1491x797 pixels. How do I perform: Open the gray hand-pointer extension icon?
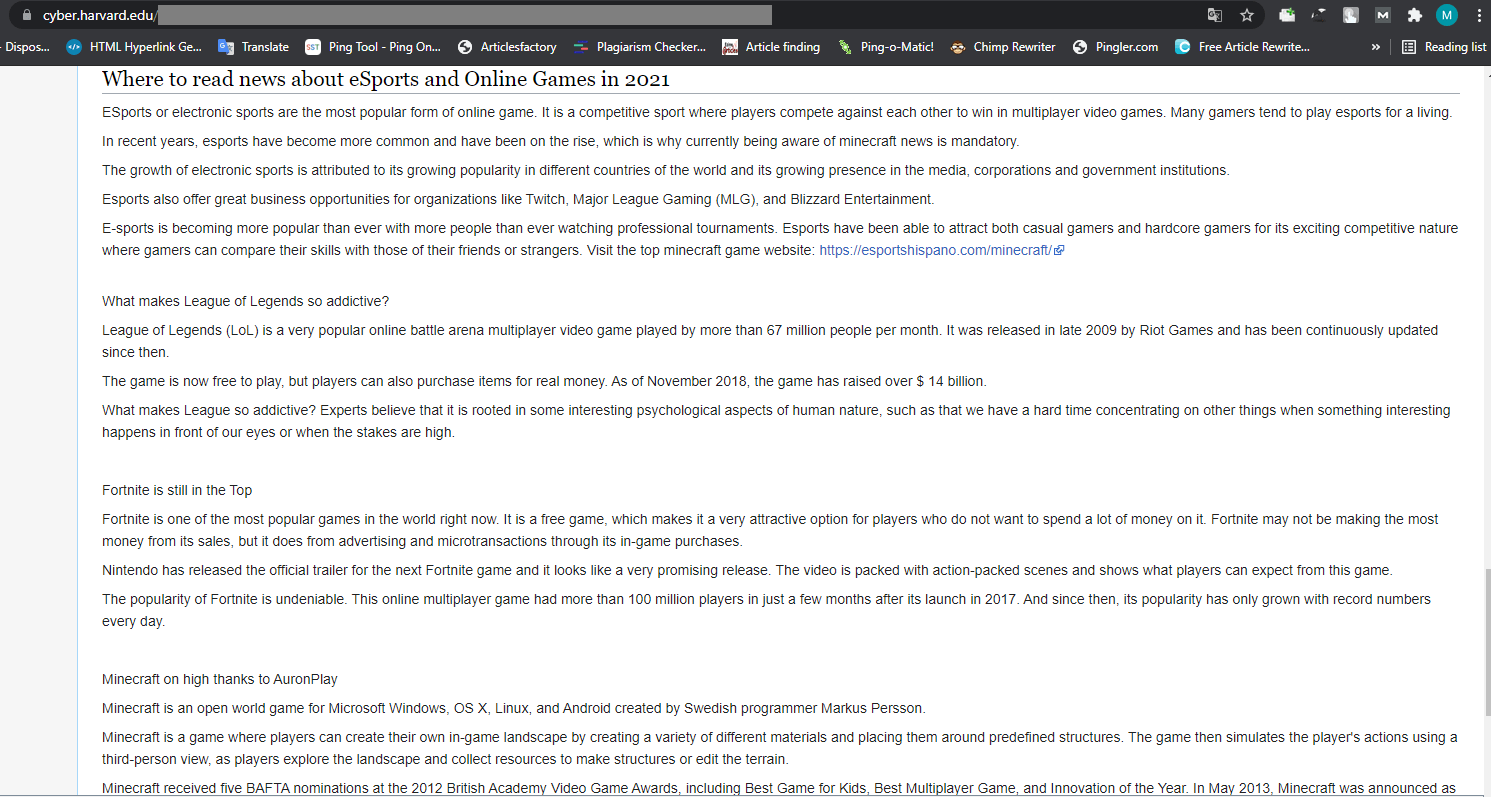click(x=1350, y=15)
